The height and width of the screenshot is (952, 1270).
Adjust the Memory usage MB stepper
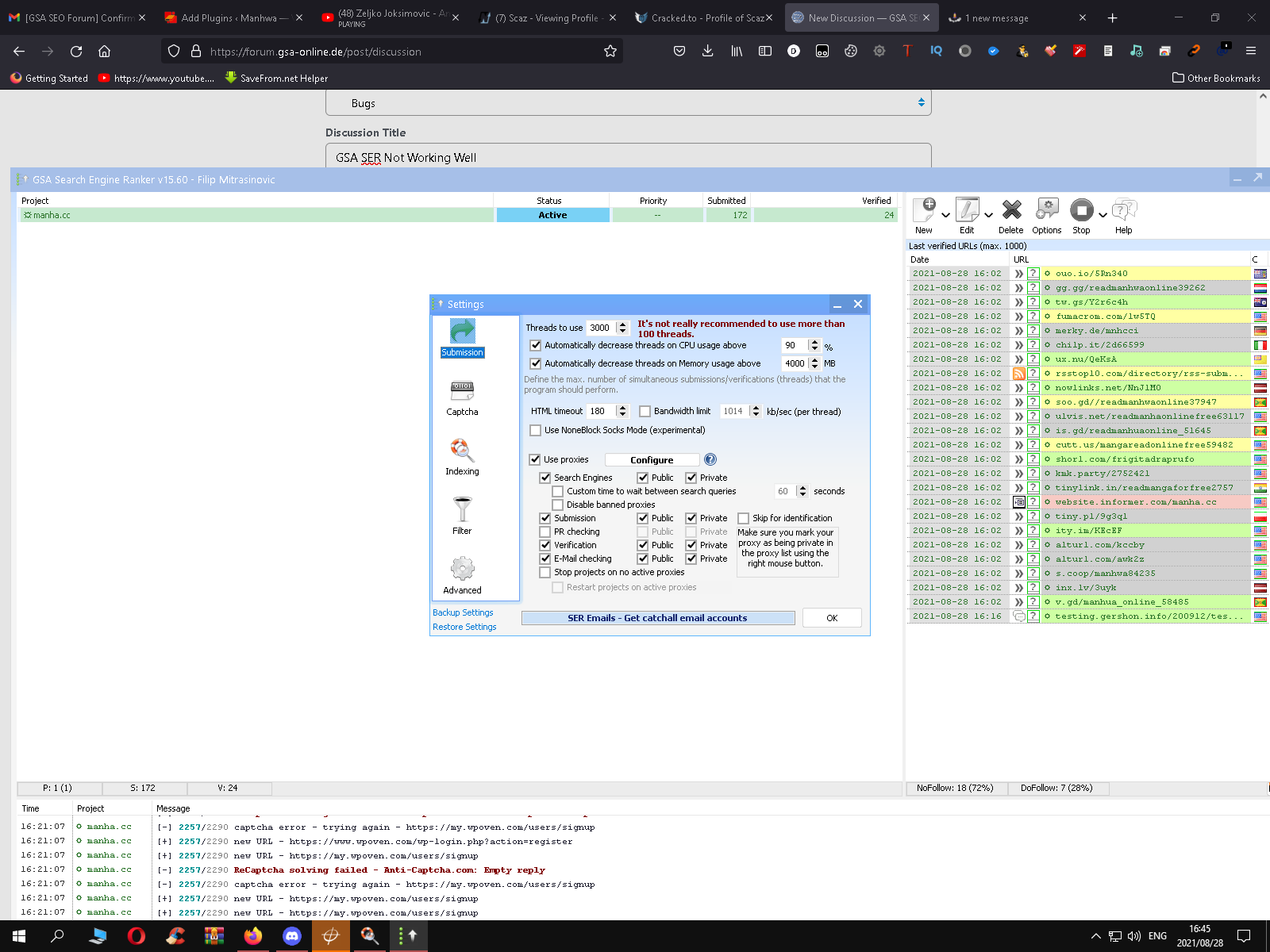(x=814, y=363)
